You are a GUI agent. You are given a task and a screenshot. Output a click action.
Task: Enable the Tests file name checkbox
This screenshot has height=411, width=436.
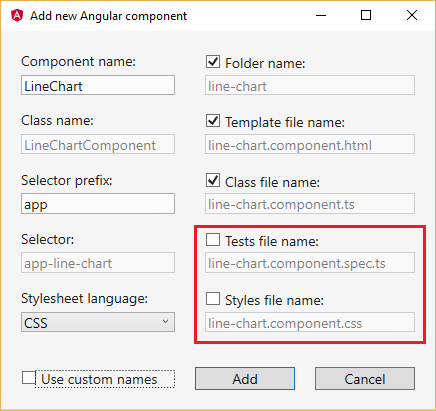213,239
